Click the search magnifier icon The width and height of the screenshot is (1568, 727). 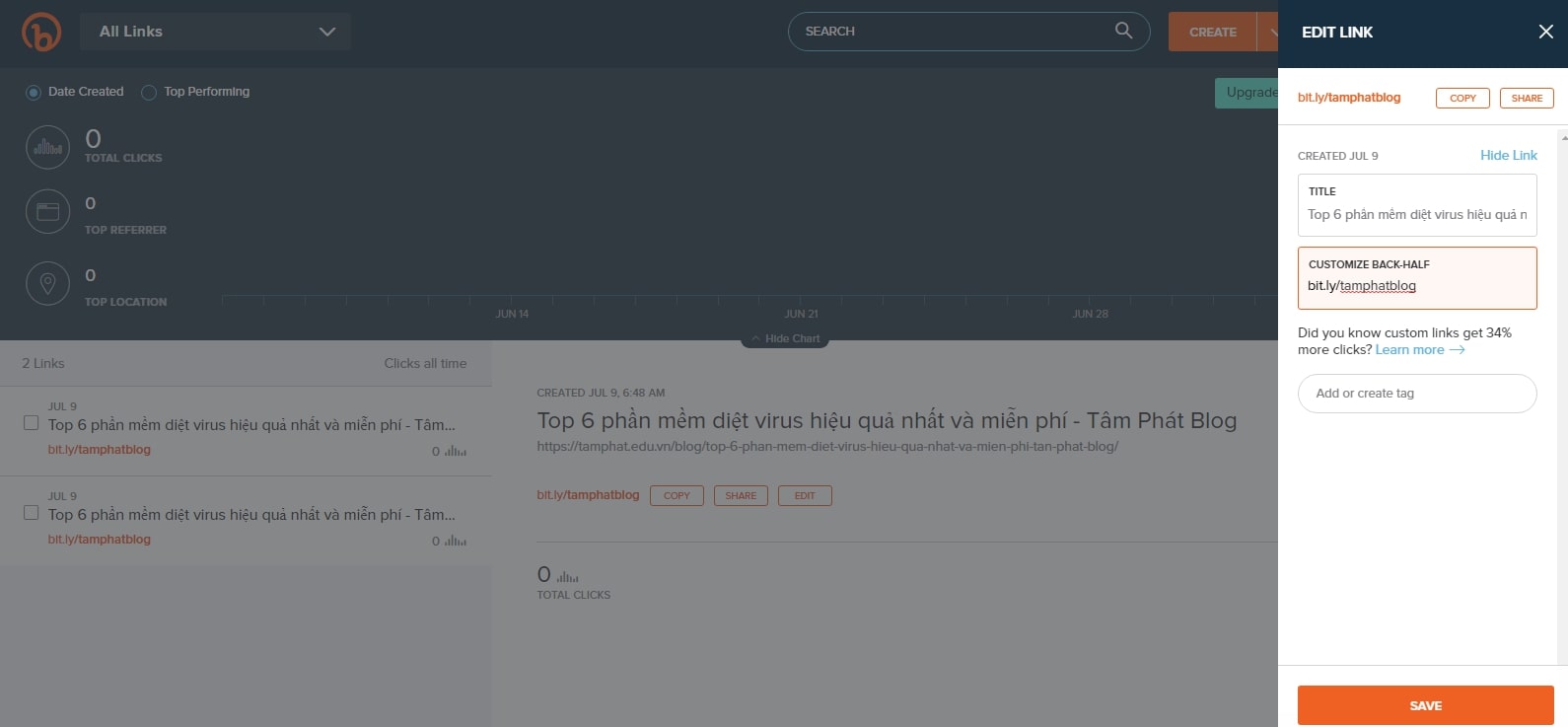pyautogui.click(x=1123, y=31)
